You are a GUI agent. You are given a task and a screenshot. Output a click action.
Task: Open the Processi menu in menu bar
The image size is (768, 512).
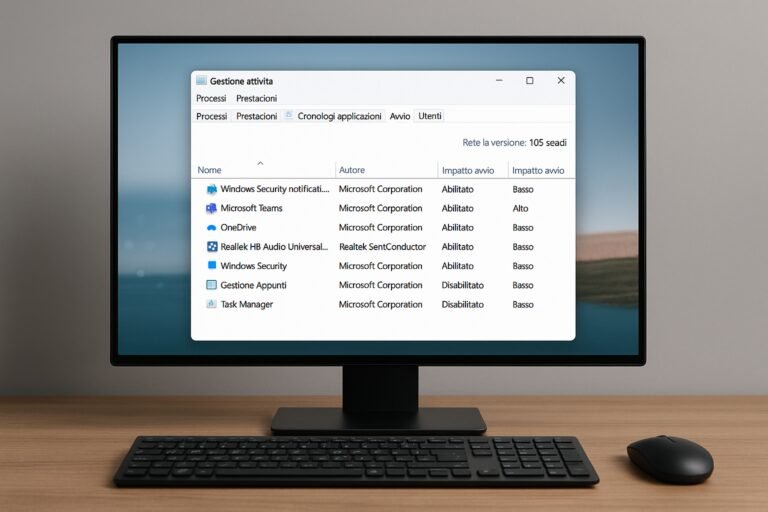(211, 98)
